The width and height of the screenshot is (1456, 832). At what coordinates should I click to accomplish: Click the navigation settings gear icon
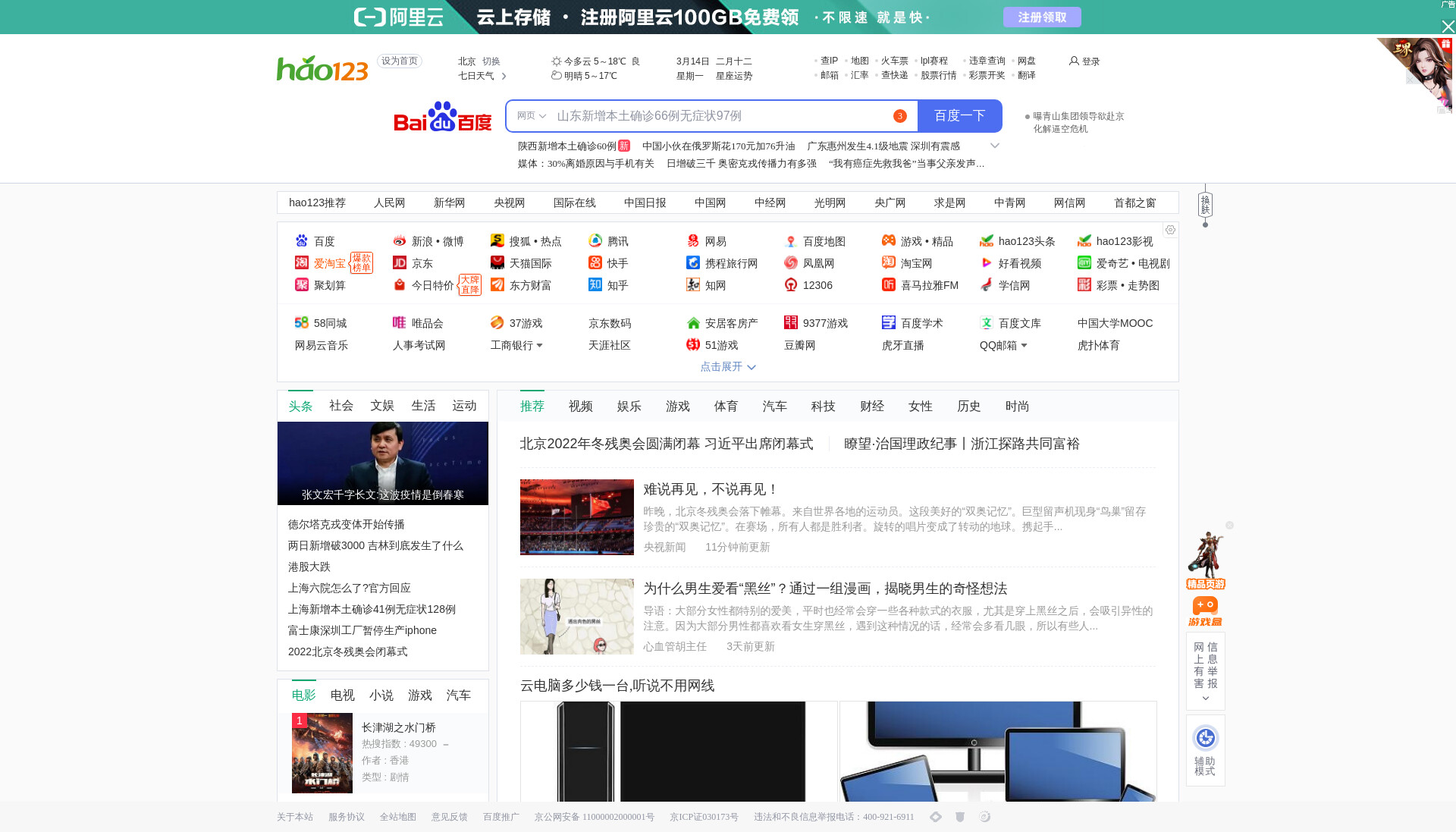[1170, 230]
